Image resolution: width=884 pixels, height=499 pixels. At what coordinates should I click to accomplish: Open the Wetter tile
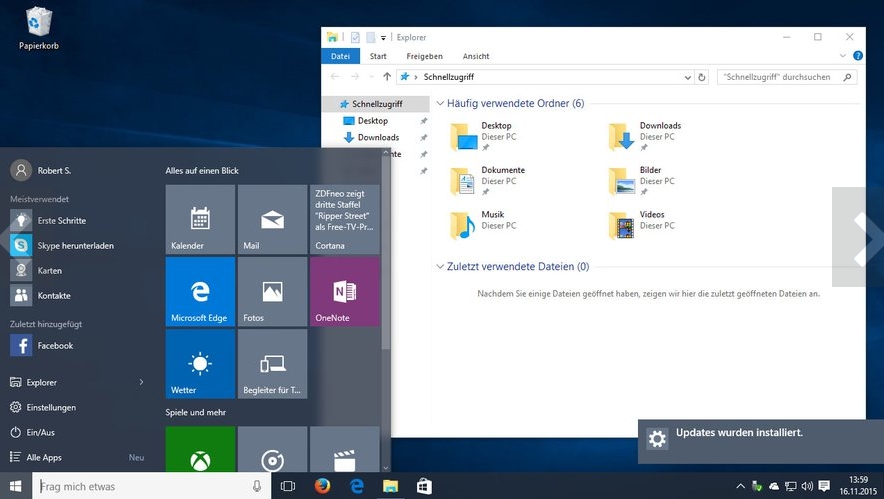tap(200, 364)
